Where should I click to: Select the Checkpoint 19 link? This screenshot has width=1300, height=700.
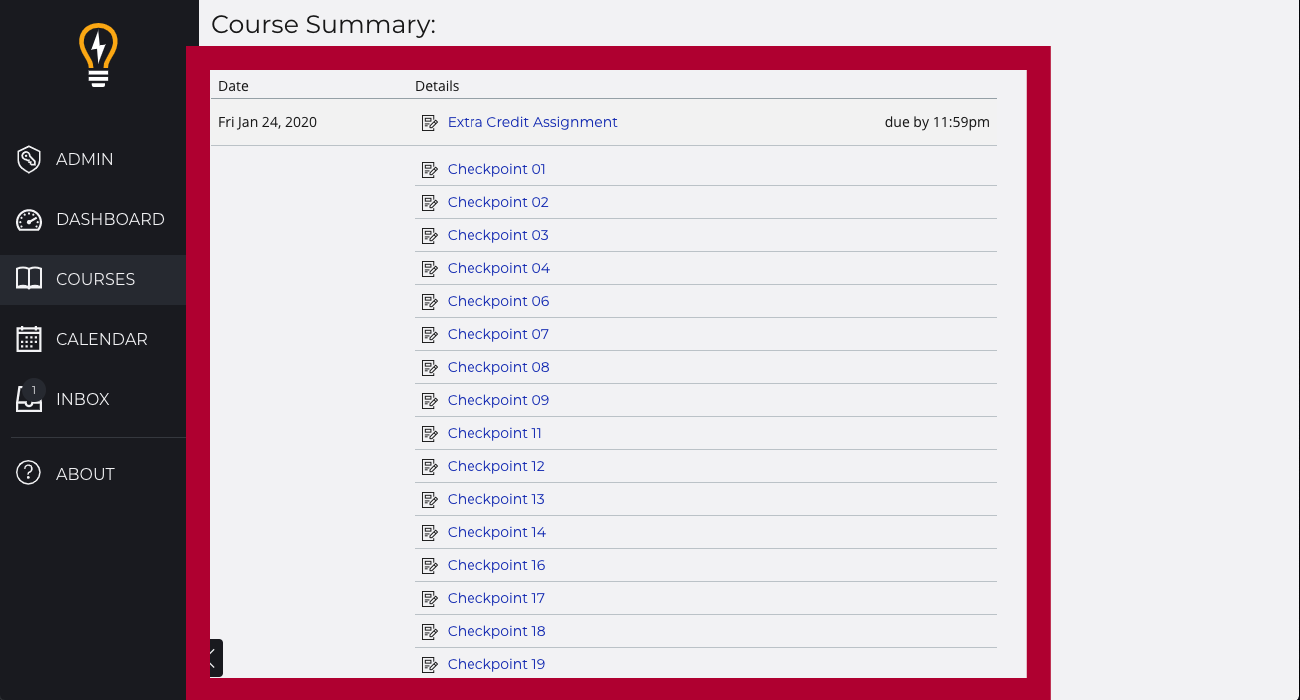point(496,664)
